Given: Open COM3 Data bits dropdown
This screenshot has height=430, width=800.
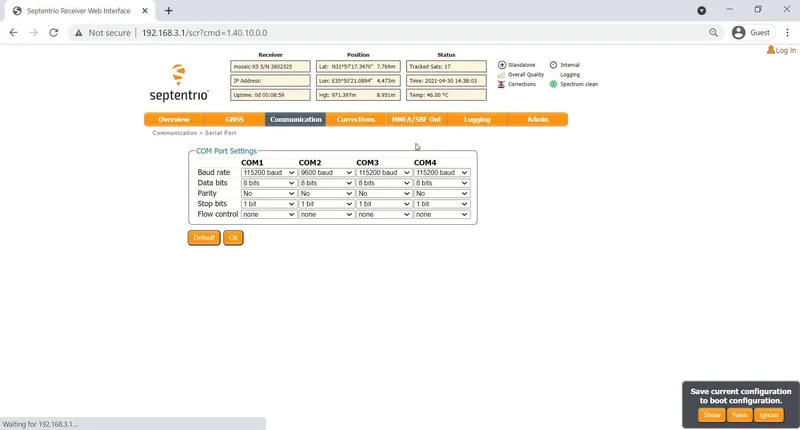Looking at the screenshot, I should pos(384,183).
